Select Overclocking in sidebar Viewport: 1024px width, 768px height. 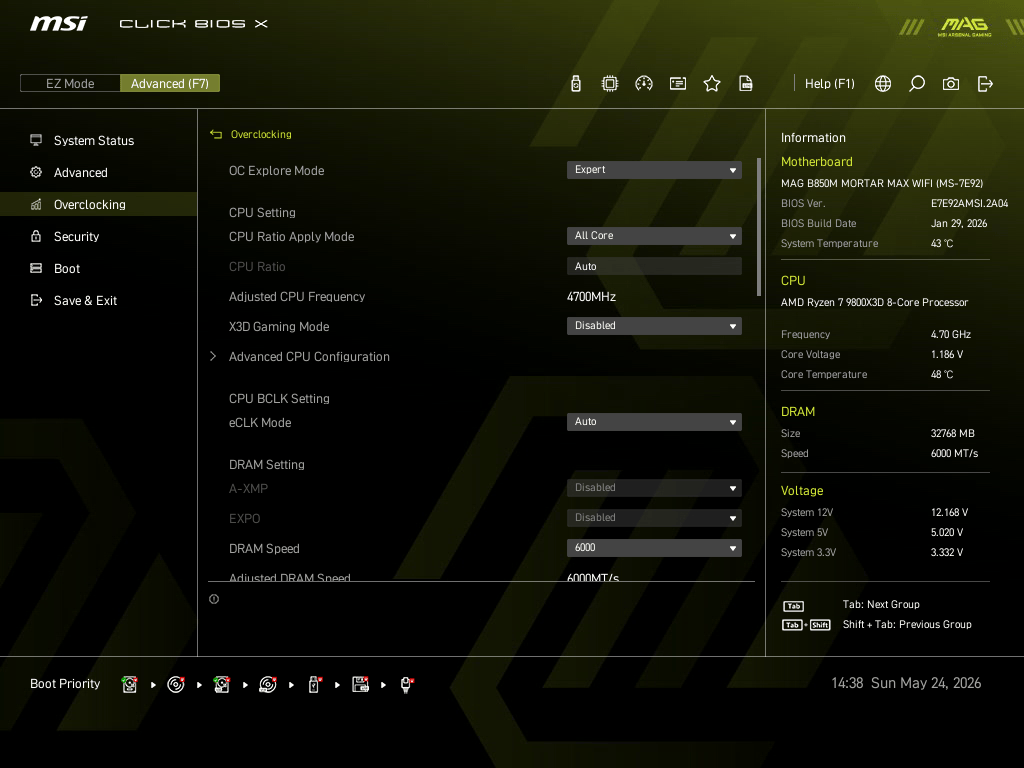(x=98, y=204)
